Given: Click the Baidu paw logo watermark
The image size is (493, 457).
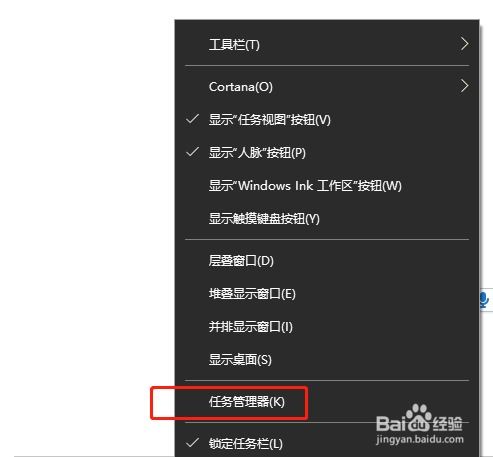Looking at the screenshot, I should click(x=419, y=419).
